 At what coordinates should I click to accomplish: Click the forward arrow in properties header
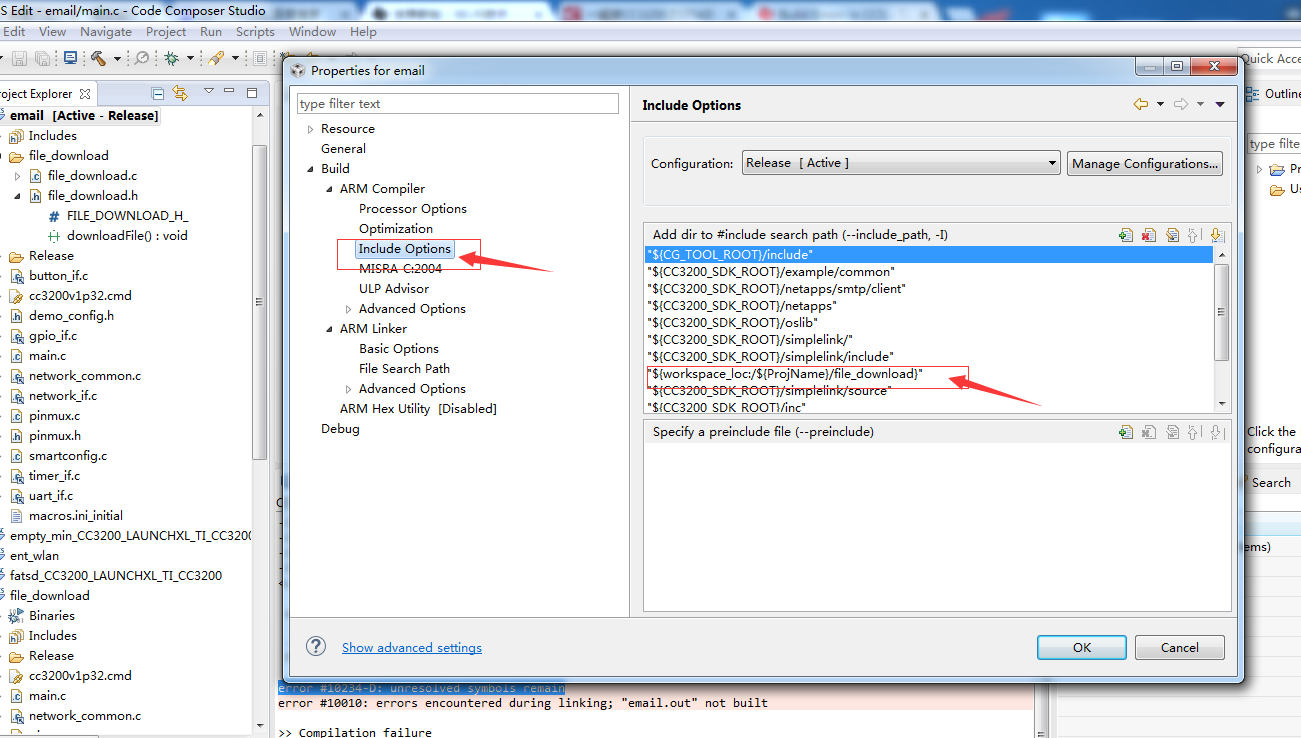point(1181,104)
